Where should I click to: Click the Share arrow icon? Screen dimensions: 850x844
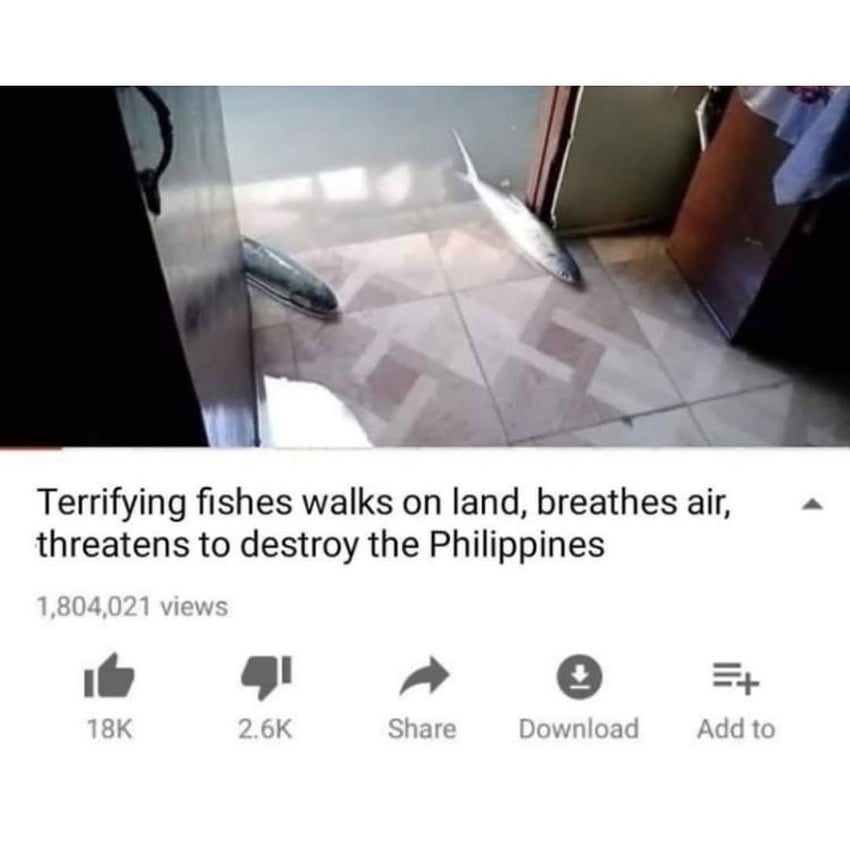tap(424, 675)
